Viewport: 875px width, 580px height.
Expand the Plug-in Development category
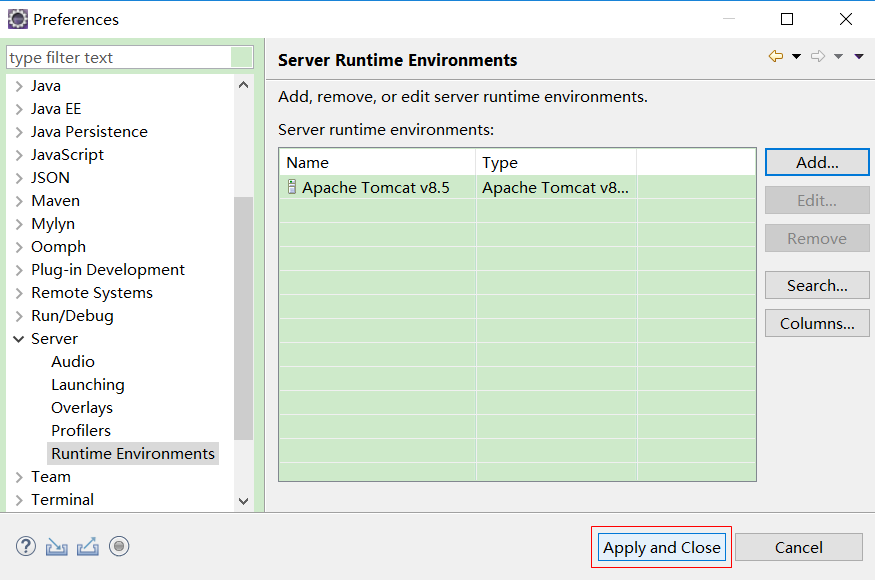(17, 269)
